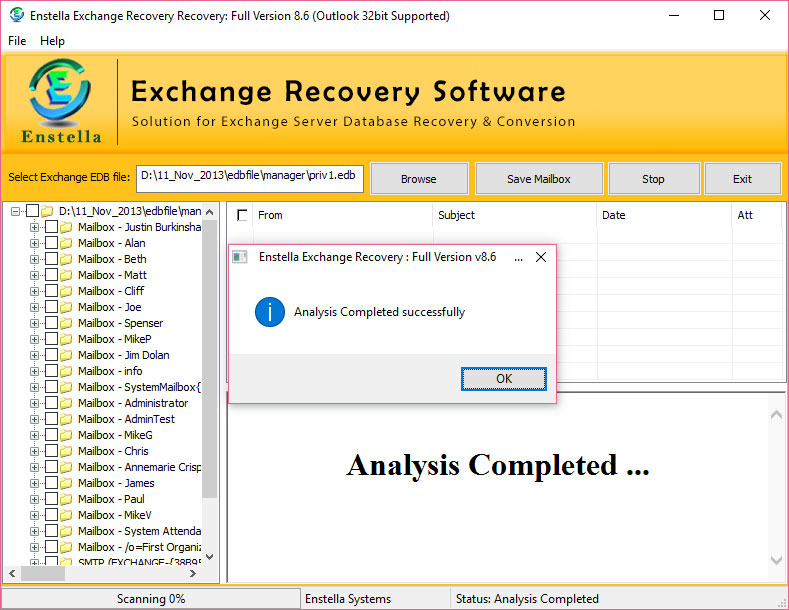Click the app icon in title bar

click(17, 15)
